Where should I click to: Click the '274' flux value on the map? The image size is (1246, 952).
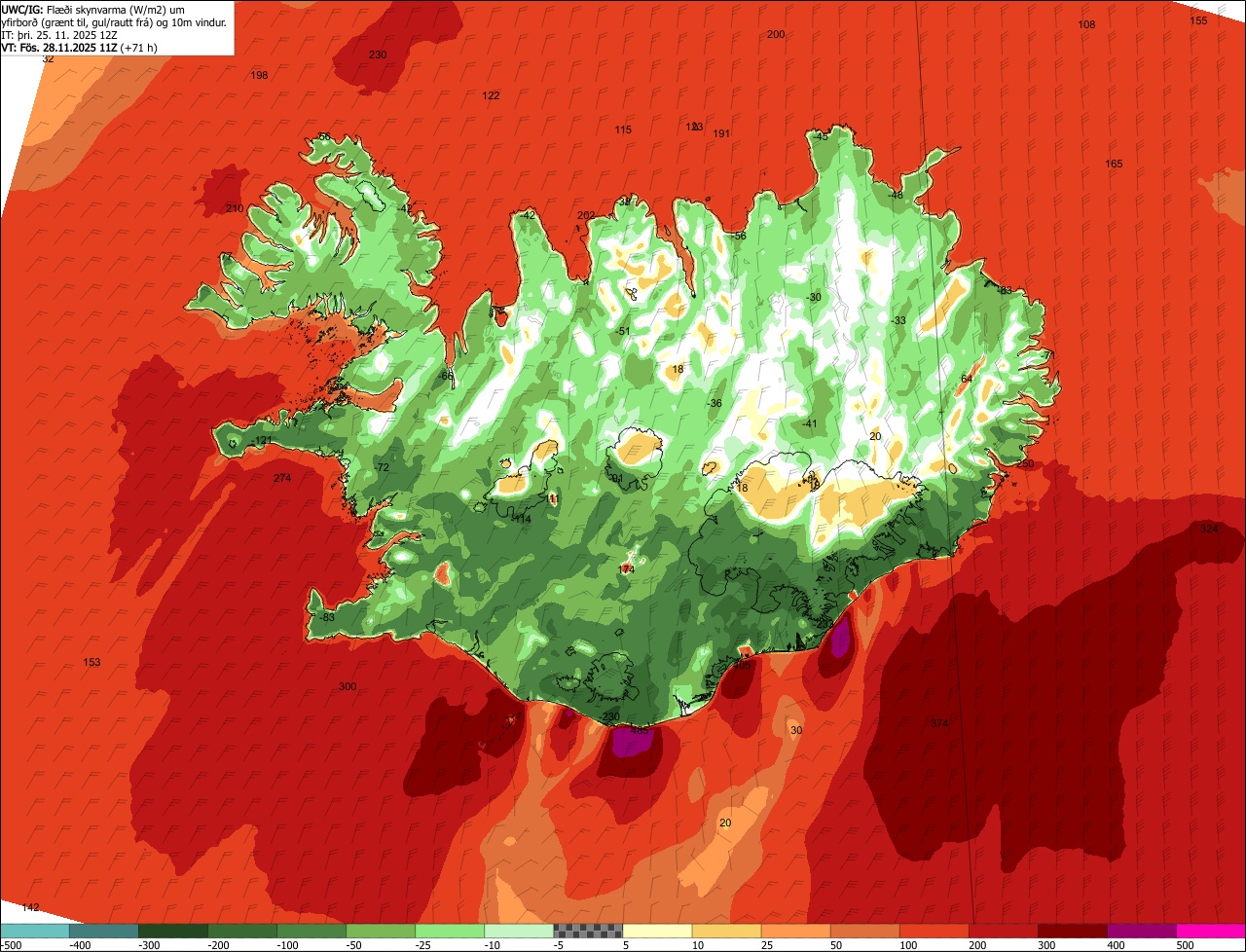tap(282, 478)
